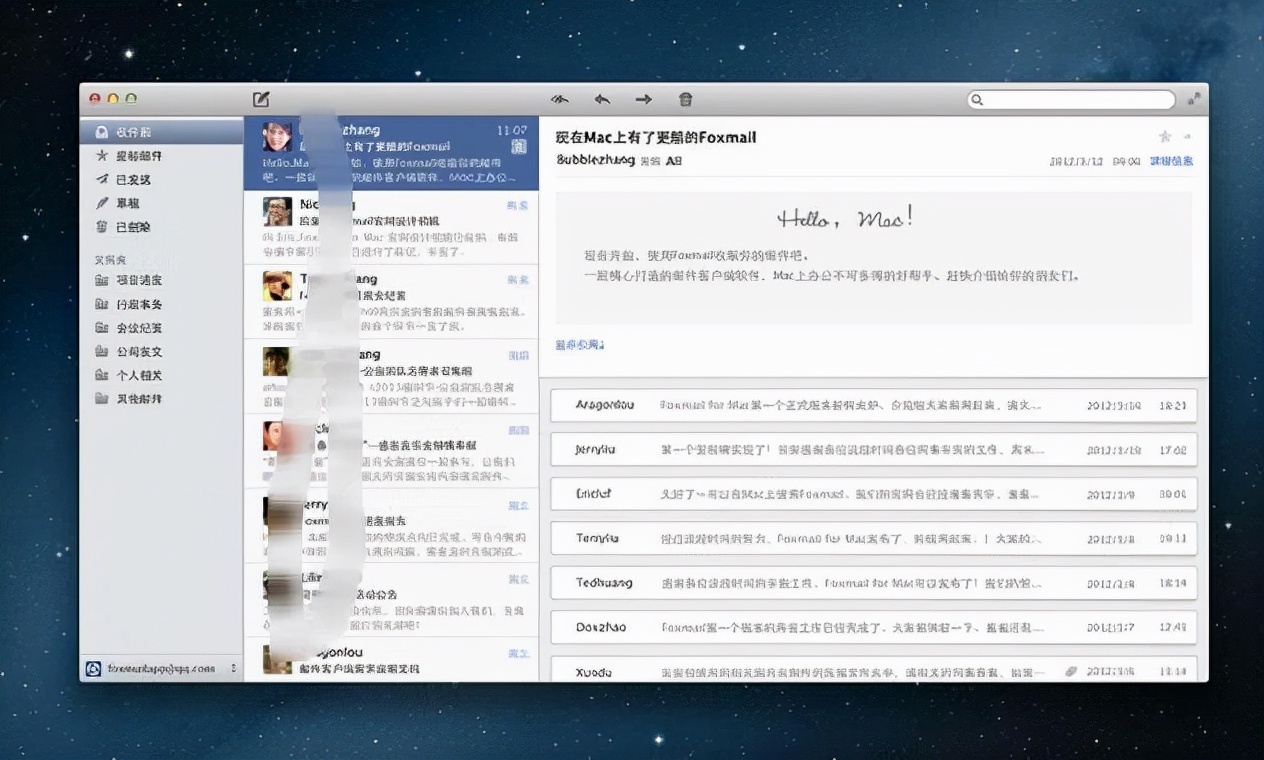Enter full screen using the diagonal arrows icon
Viewport: 1264px width, 760px height.
(1193, 99)
